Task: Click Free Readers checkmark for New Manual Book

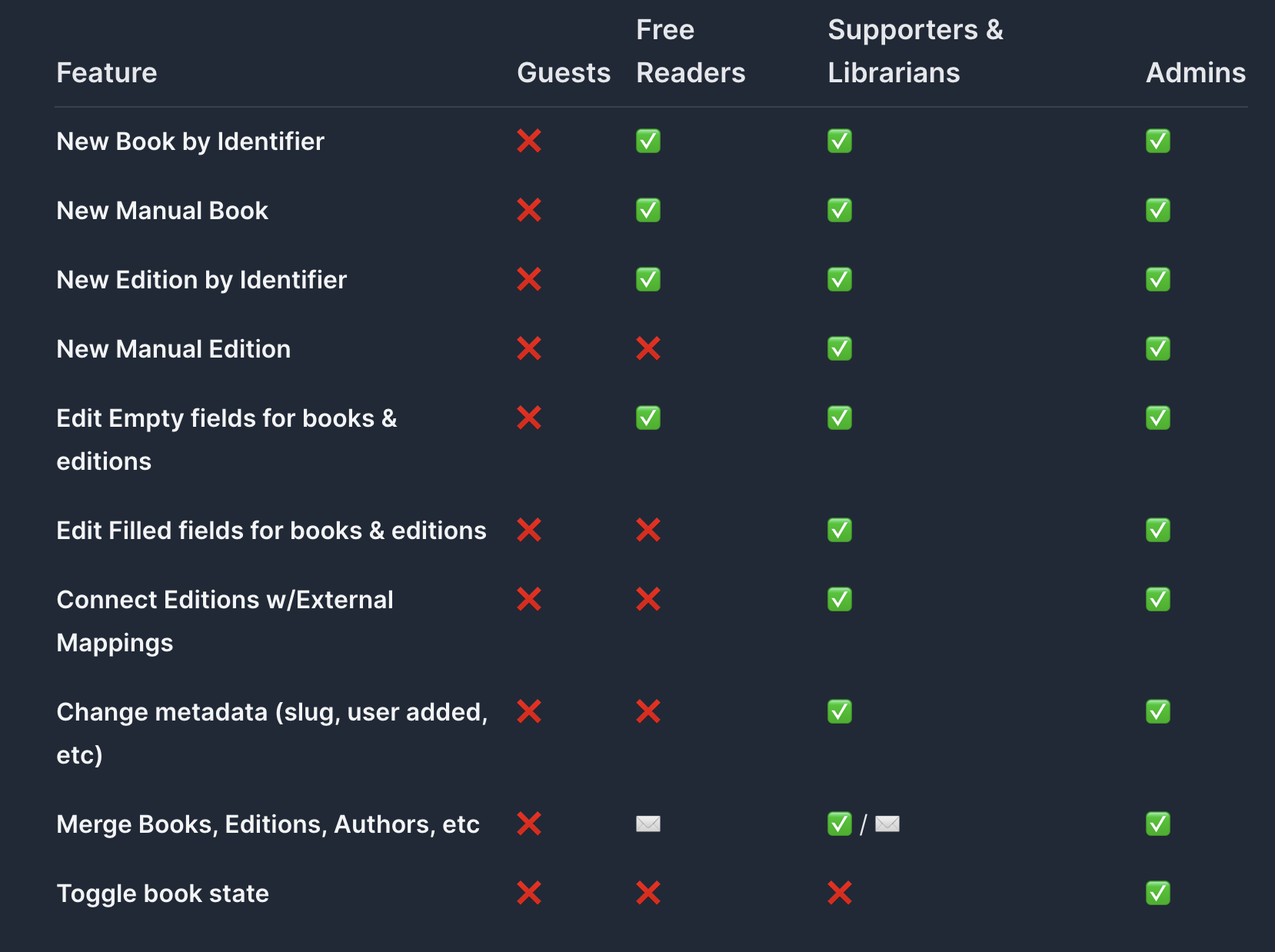Action: tap(648, 211)
